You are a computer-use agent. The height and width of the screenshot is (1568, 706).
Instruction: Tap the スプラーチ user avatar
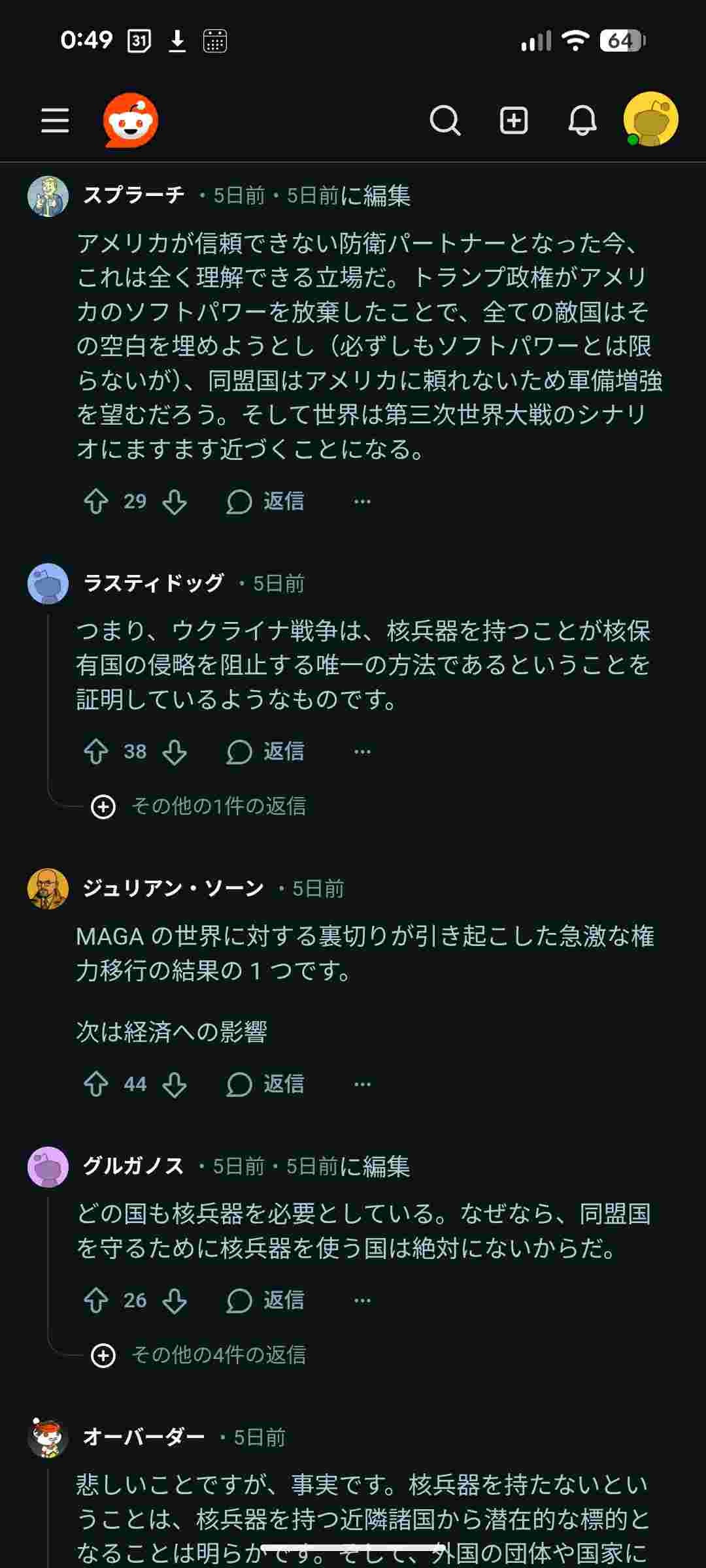pyautogui.click(x=48, y=196)
